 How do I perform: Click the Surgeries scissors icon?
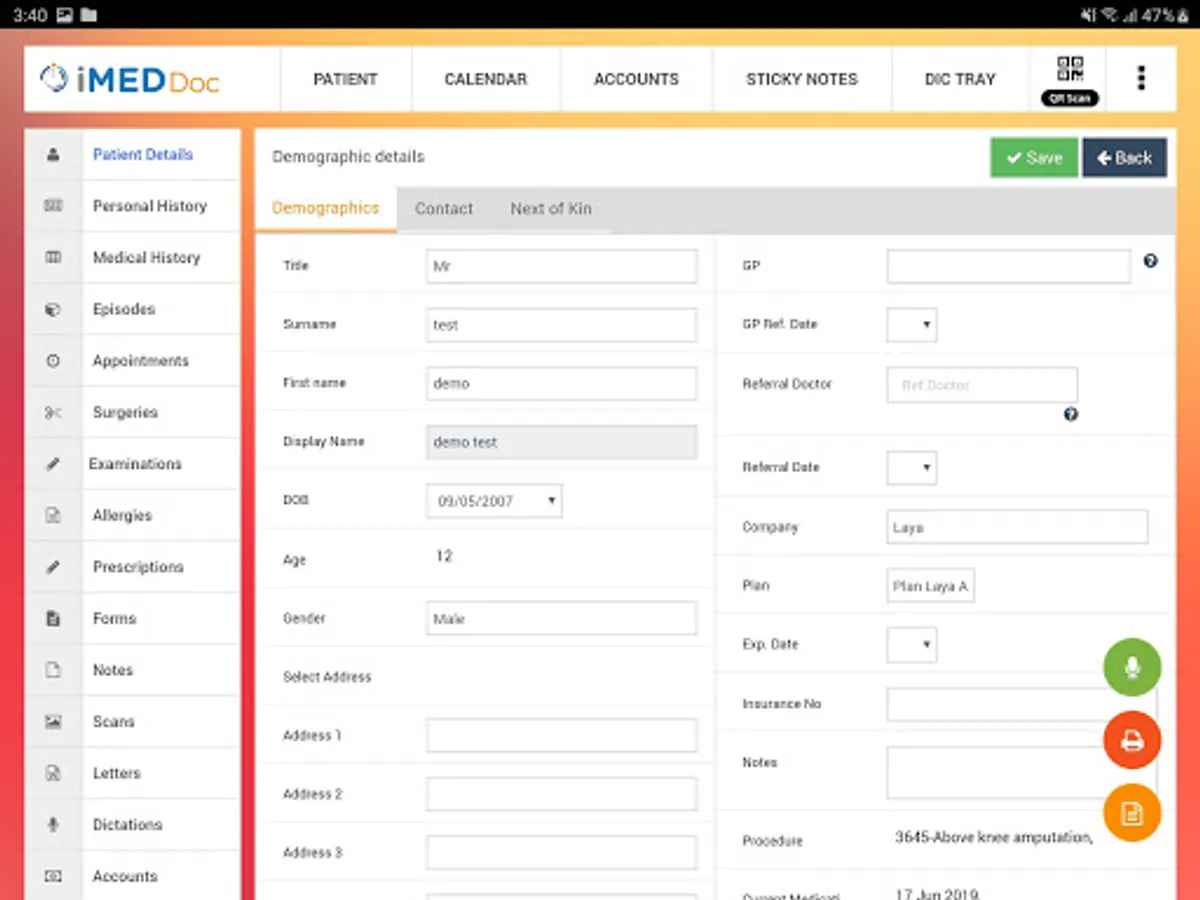click(53, 413)
